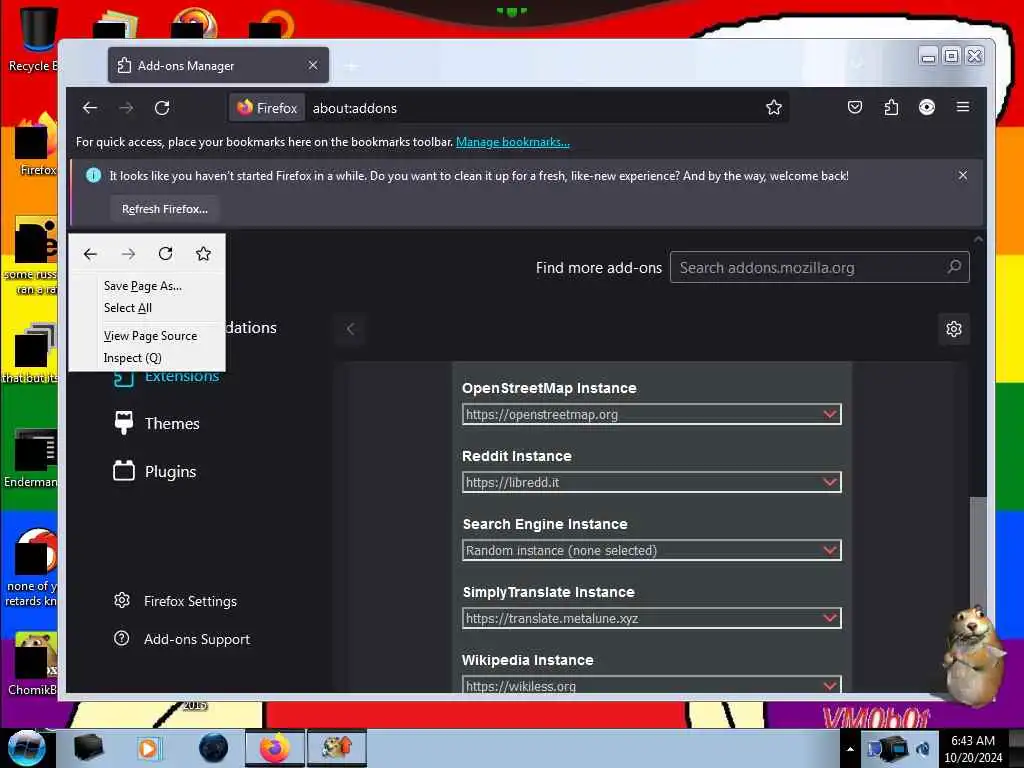Close the Add-ons Manager tab
Viewport: 1024px width, 768px height.
tap(313, 65)
